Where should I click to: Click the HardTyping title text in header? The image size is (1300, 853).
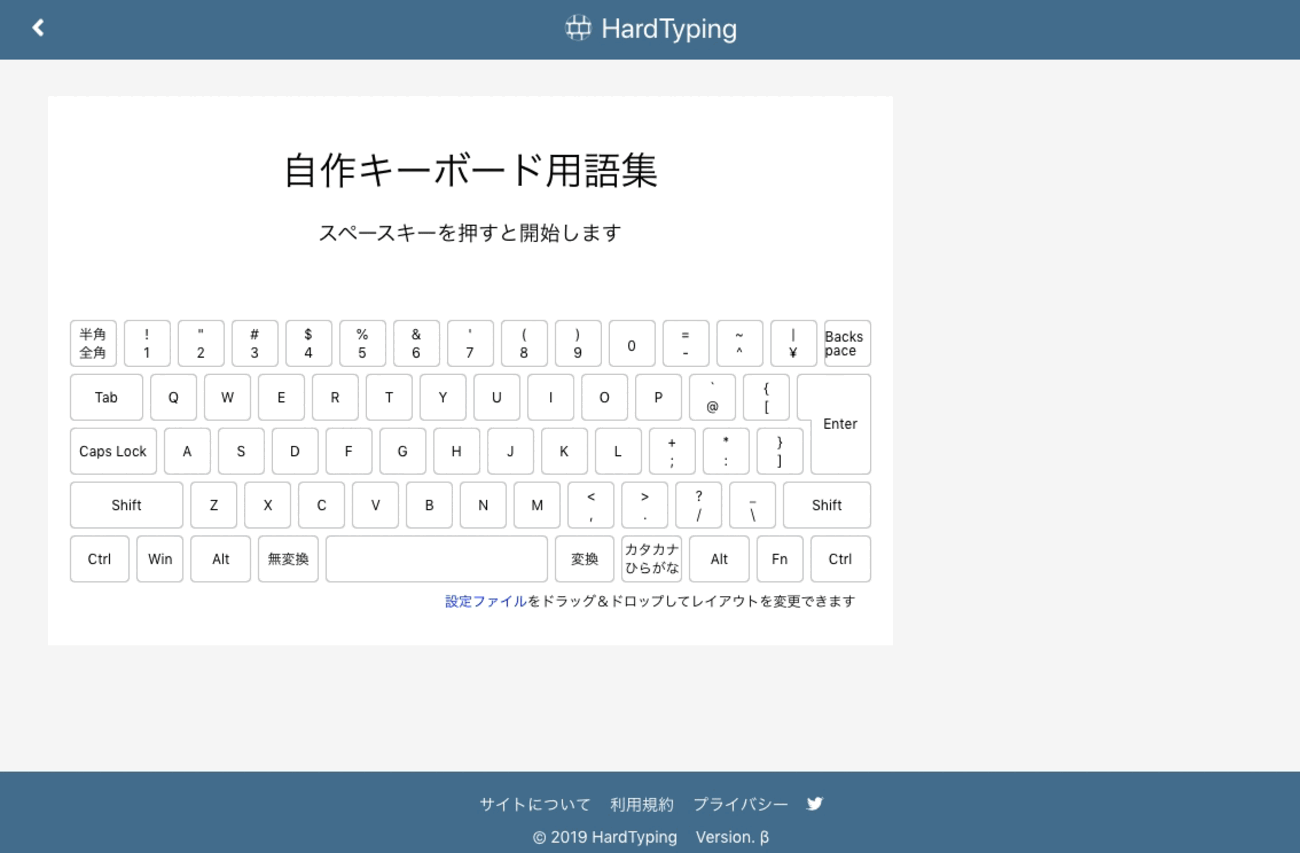tap(669, 29)
